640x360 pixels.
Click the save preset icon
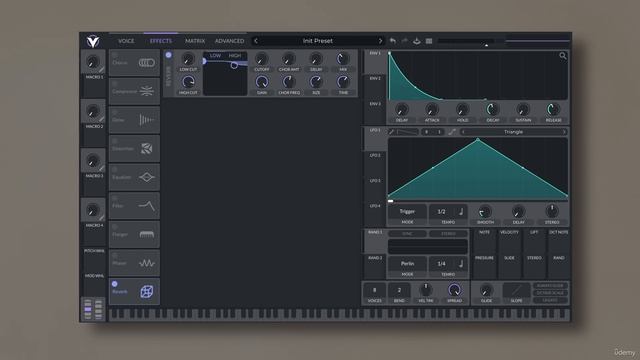417,41
